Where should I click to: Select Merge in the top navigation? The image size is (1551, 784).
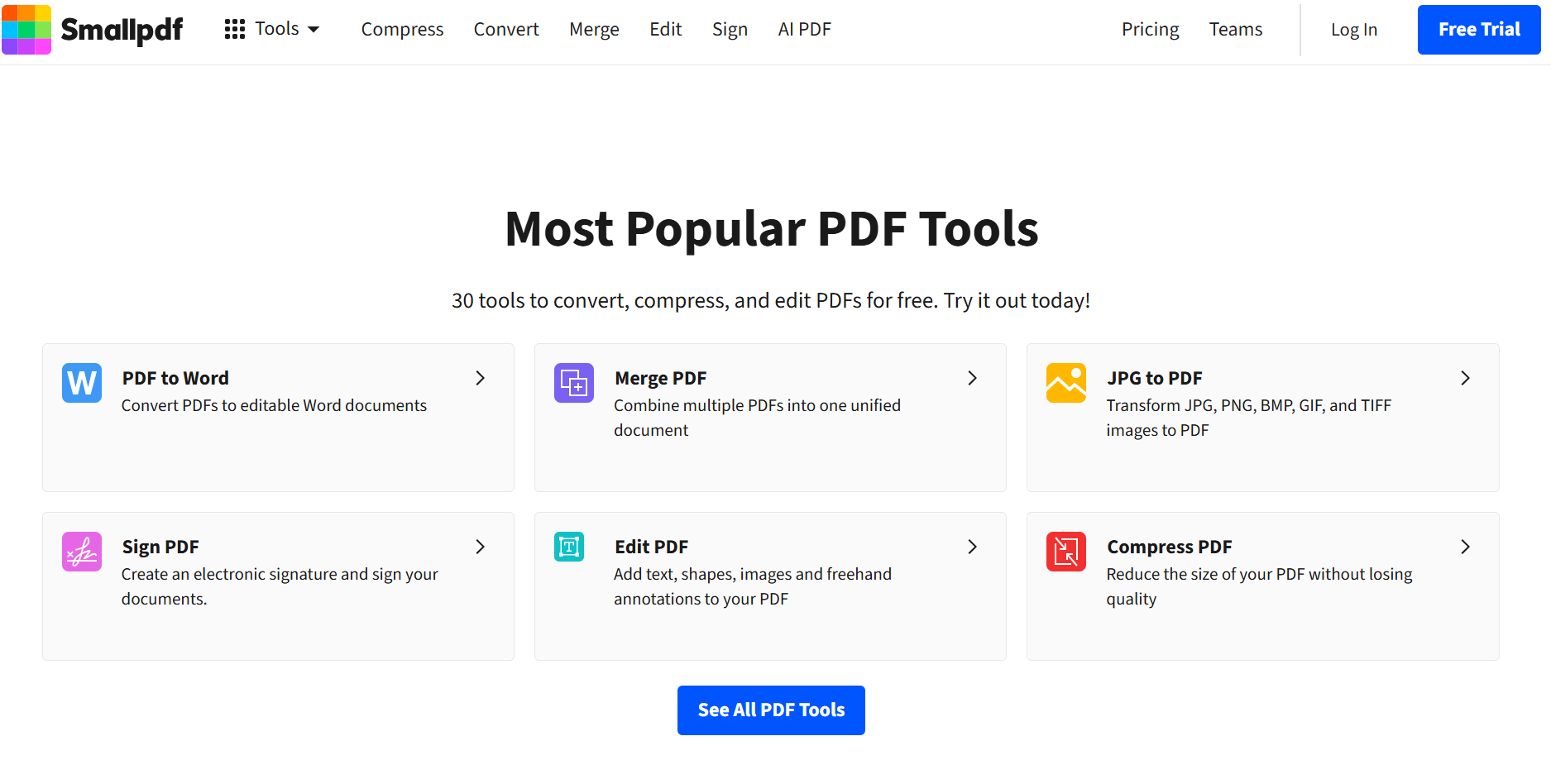click(594, 30)
